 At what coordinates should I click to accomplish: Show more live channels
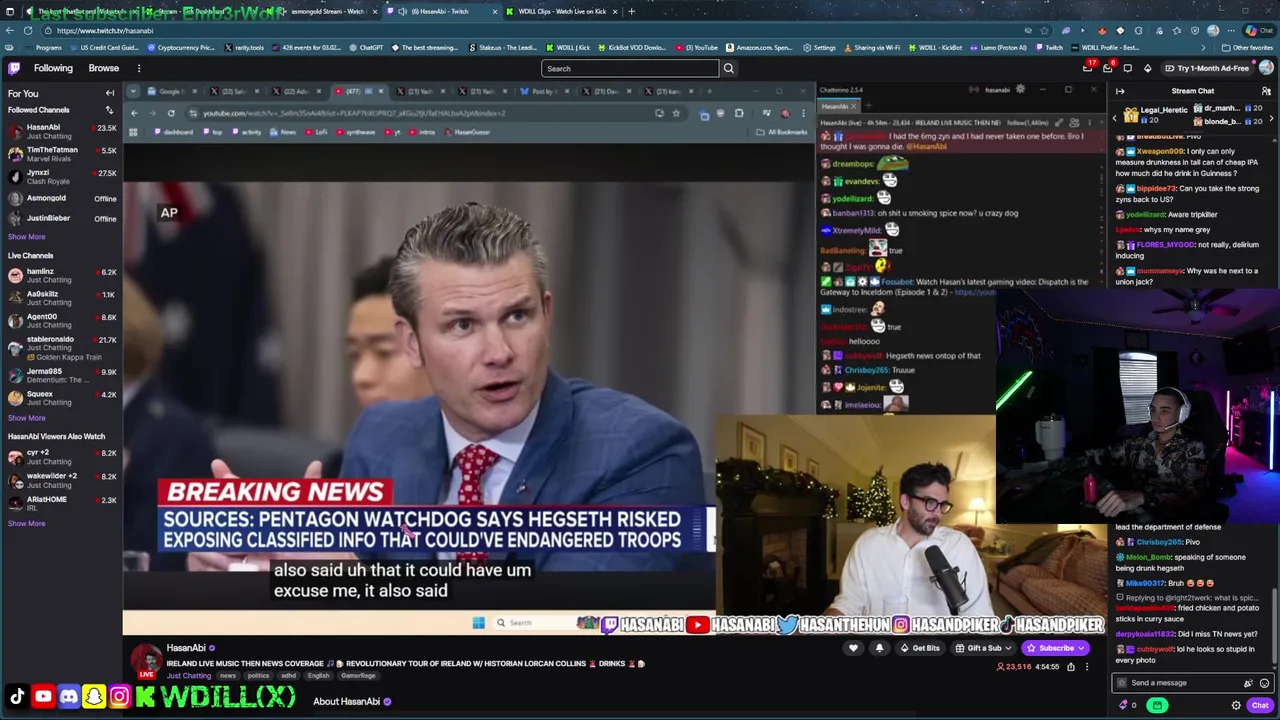(27, 418)
